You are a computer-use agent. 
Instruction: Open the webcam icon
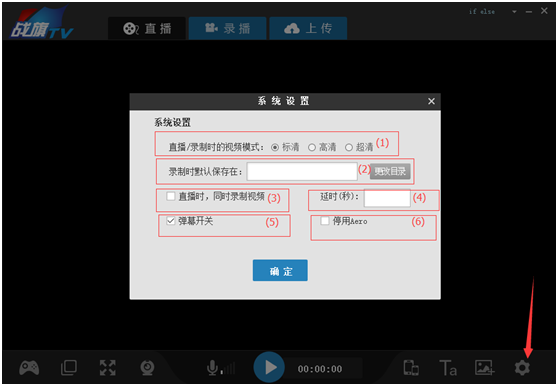pyautogui.click(x=147, y=368)
